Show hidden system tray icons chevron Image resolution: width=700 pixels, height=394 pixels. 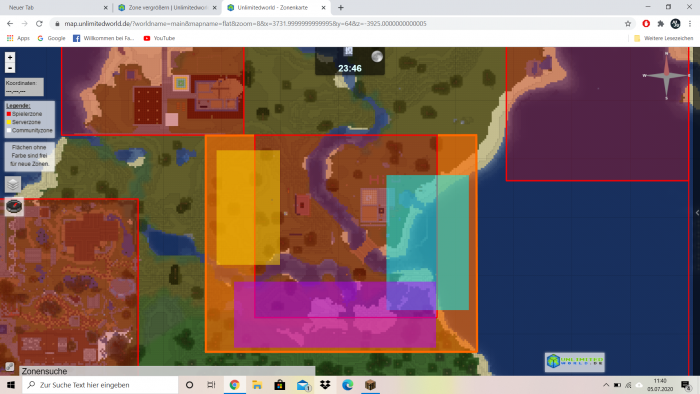point(606,385)
